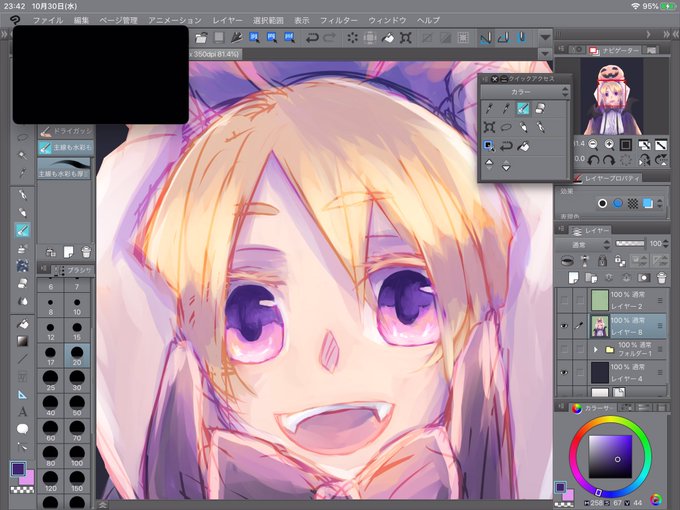This screenshot has height=510, width=680.
Task: Open the レイヤー menu
Action: point(227,20)
